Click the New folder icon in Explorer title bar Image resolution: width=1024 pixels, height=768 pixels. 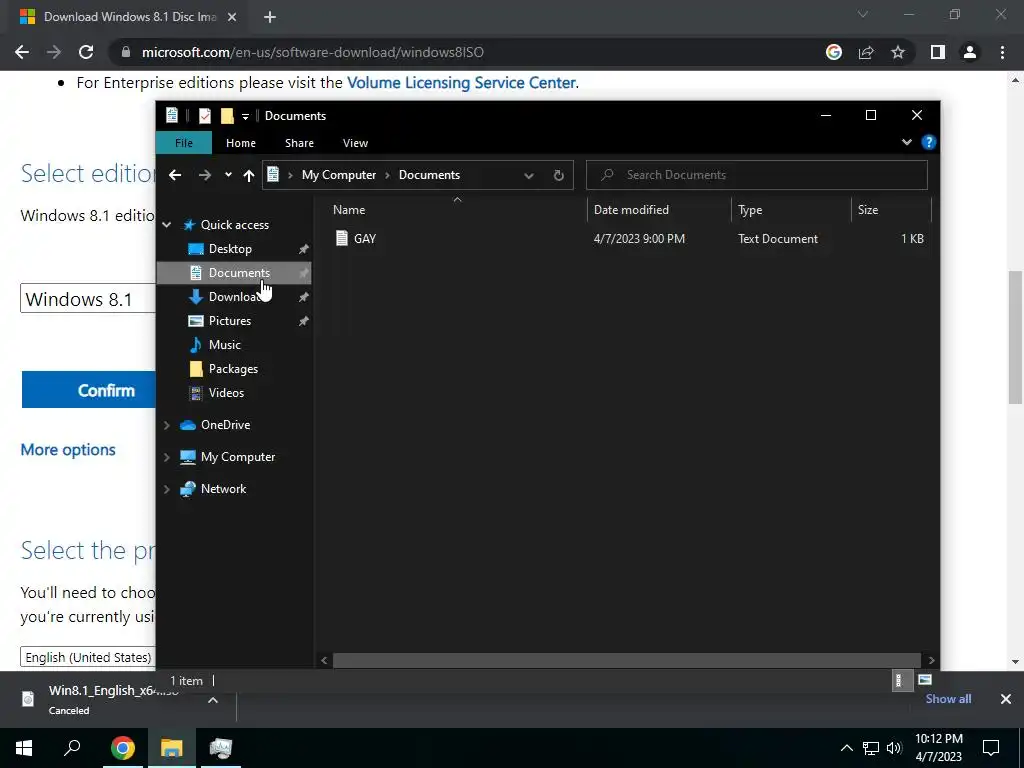click(x=227, y=116)
